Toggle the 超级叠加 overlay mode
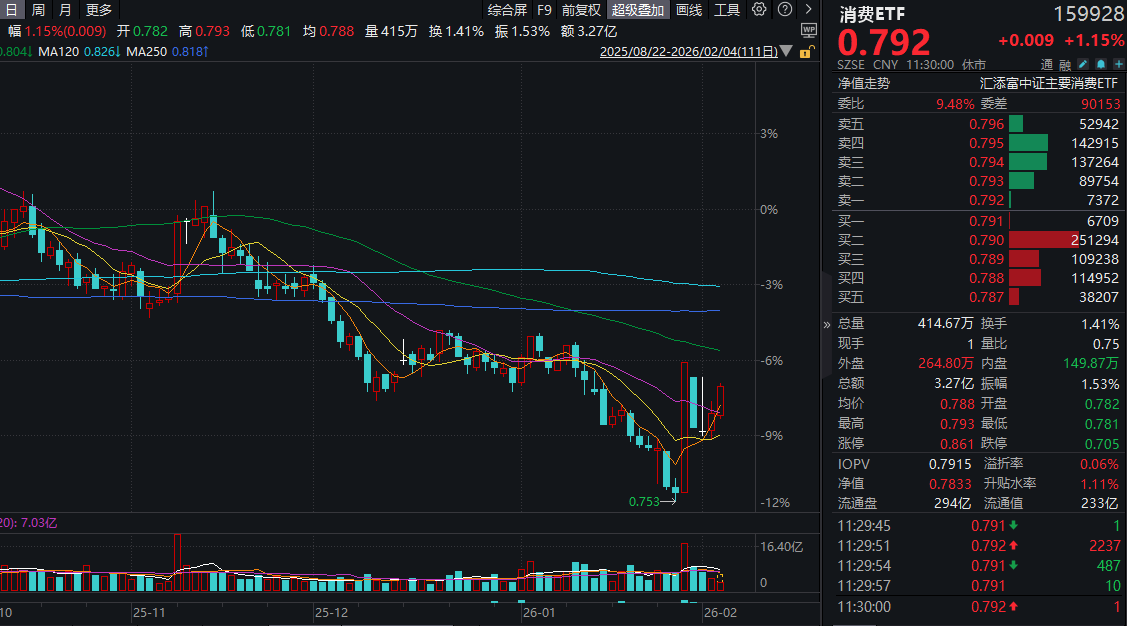The height and width of the screenshot is (626, 1127). (x=638, y=9)
